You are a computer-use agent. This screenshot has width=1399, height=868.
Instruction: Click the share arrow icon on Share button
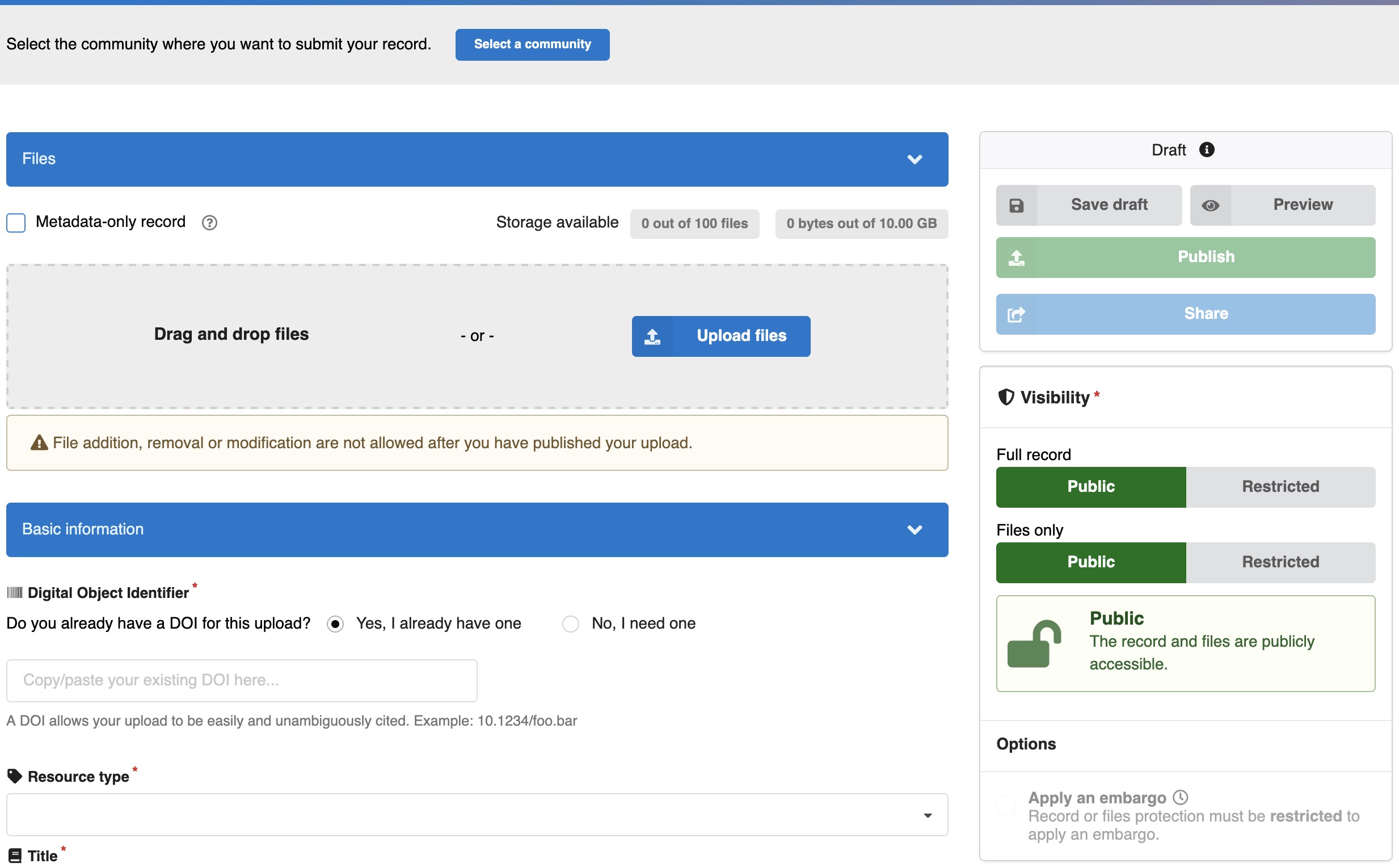click(1017, 315)
